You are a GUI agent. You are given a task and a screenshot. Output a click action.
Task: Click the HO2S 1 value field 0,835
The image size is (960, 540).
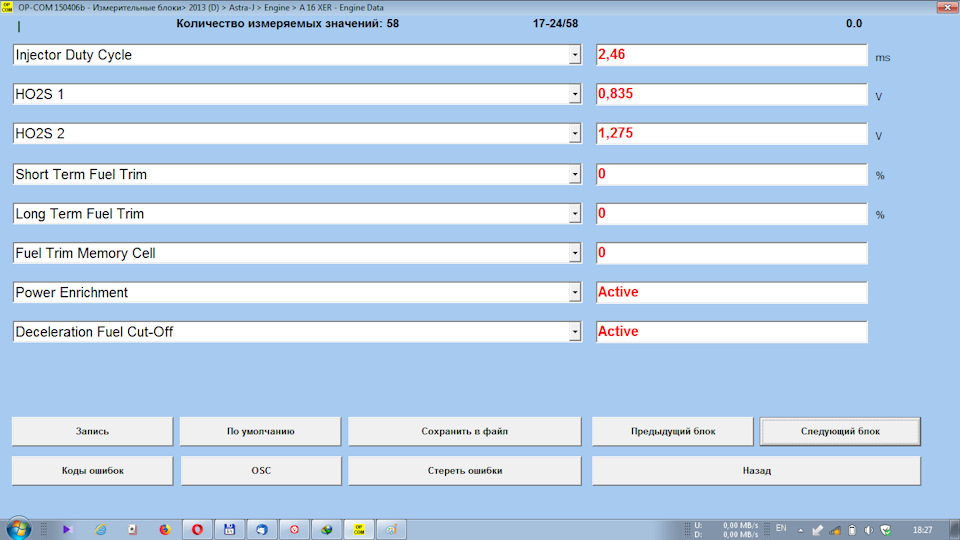732,94
